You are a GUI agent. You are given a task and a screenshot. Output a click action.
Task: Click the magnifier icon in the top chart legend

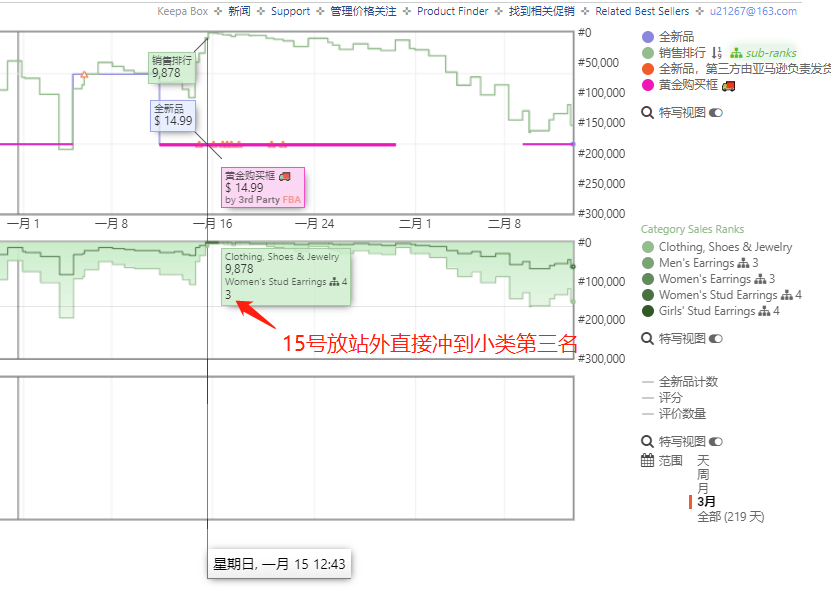pyautogui.click(x=647, y=113)
